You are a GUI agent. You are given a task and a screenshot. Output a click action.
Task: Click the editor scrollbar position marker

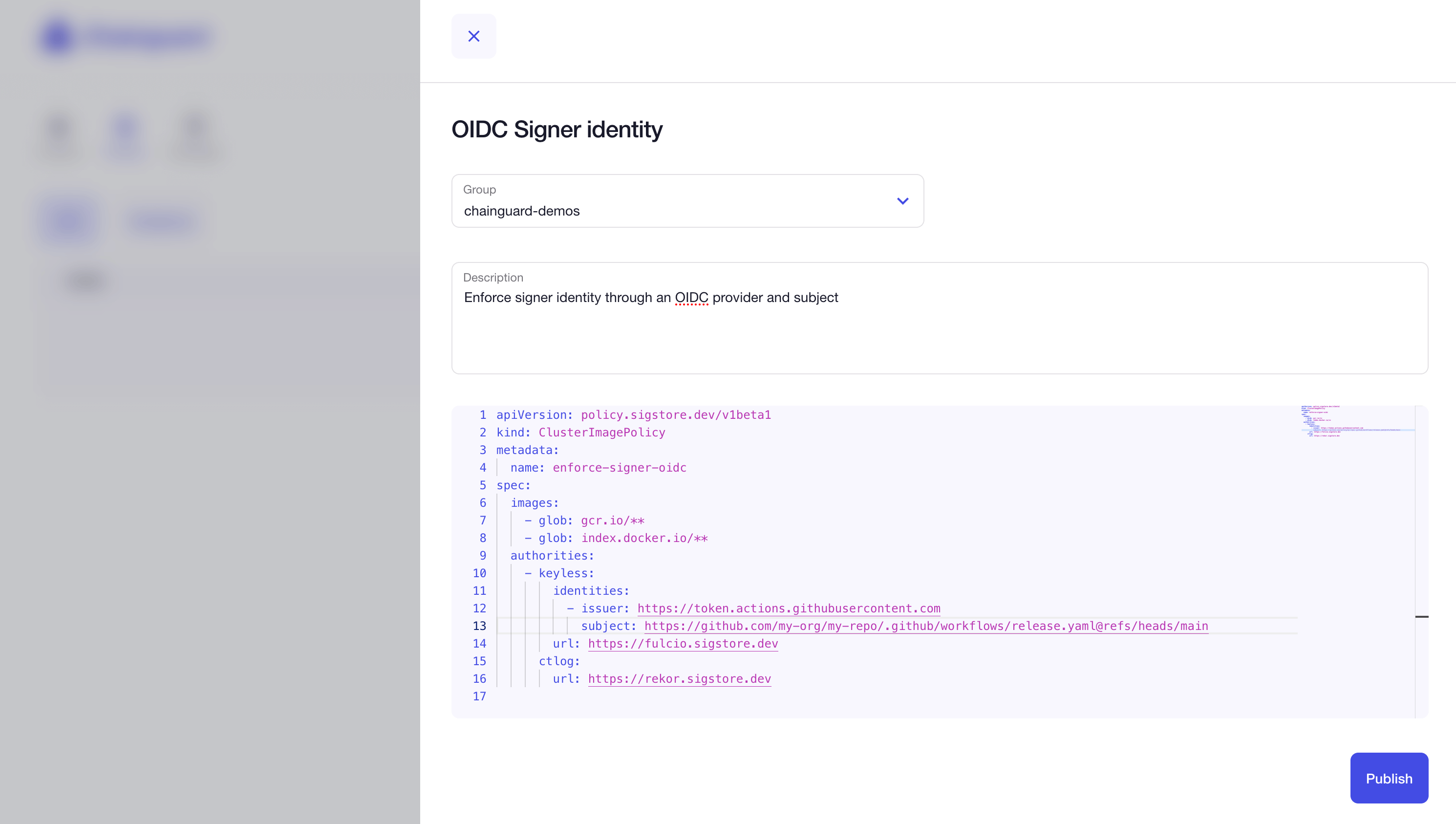[x=1421, y=616]
